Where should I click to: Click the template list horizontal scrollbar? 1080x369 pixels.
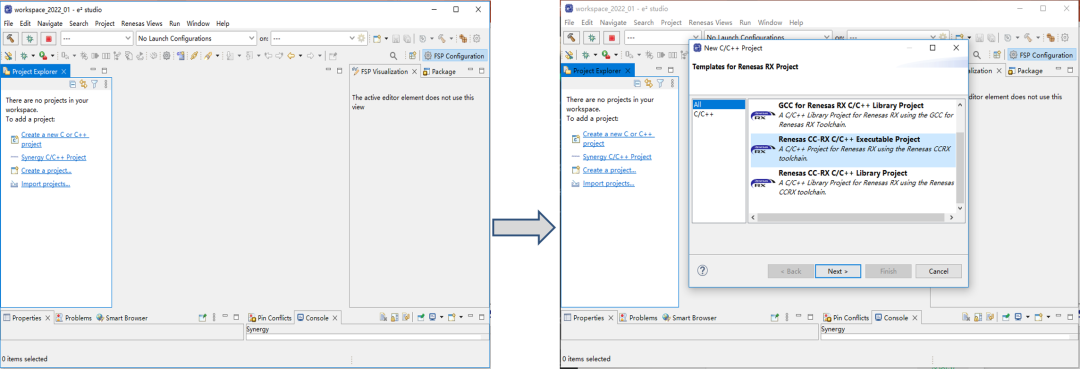pyautogui.click(x=851, y=218)
